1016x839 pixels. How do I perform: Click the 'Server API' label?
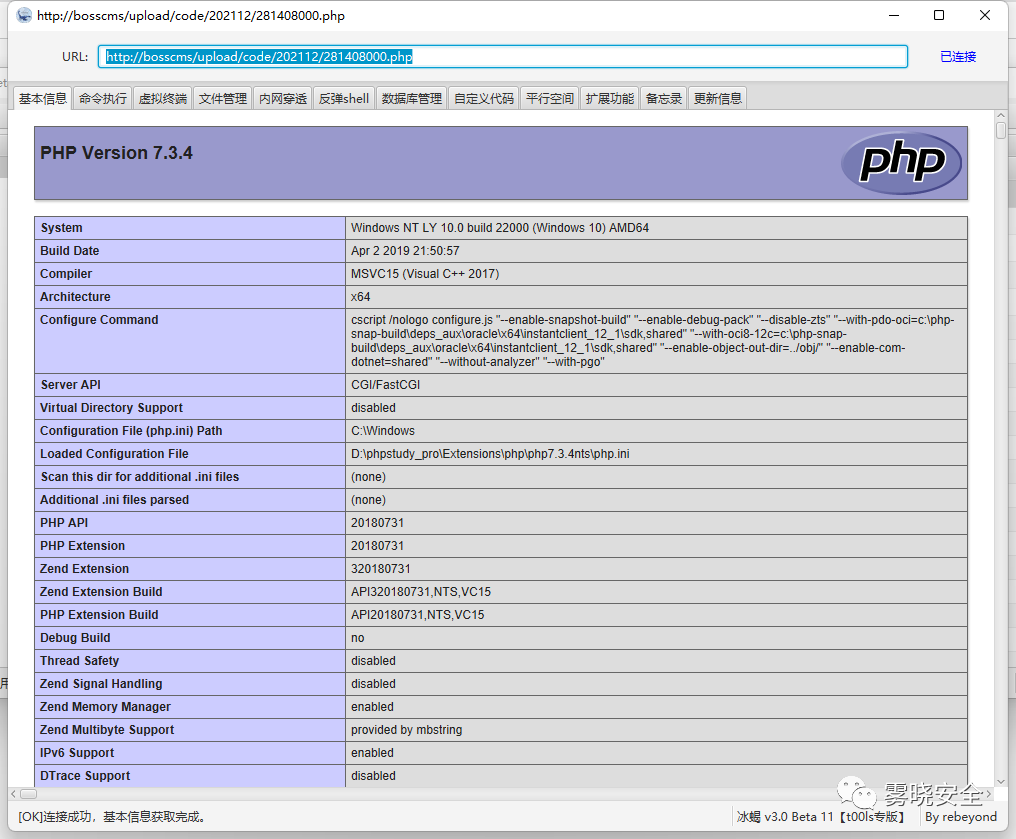(x=71, y=385)
